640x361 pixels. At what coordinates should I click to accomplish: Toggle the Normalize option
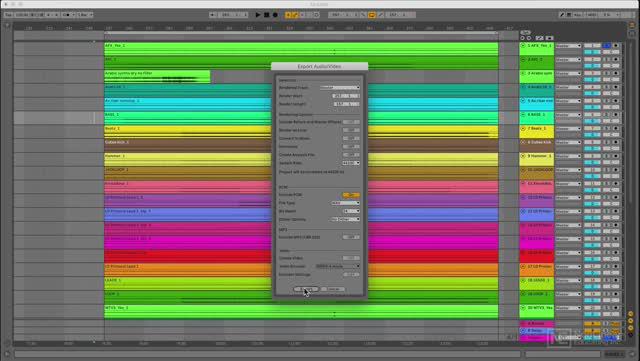[351, 146]
